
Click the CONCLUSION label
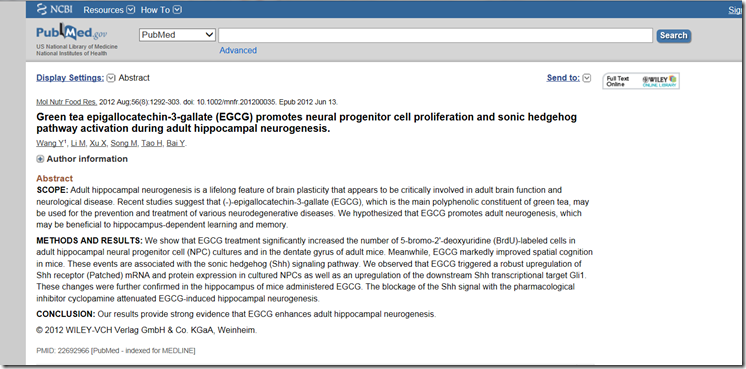coord(66,314)
